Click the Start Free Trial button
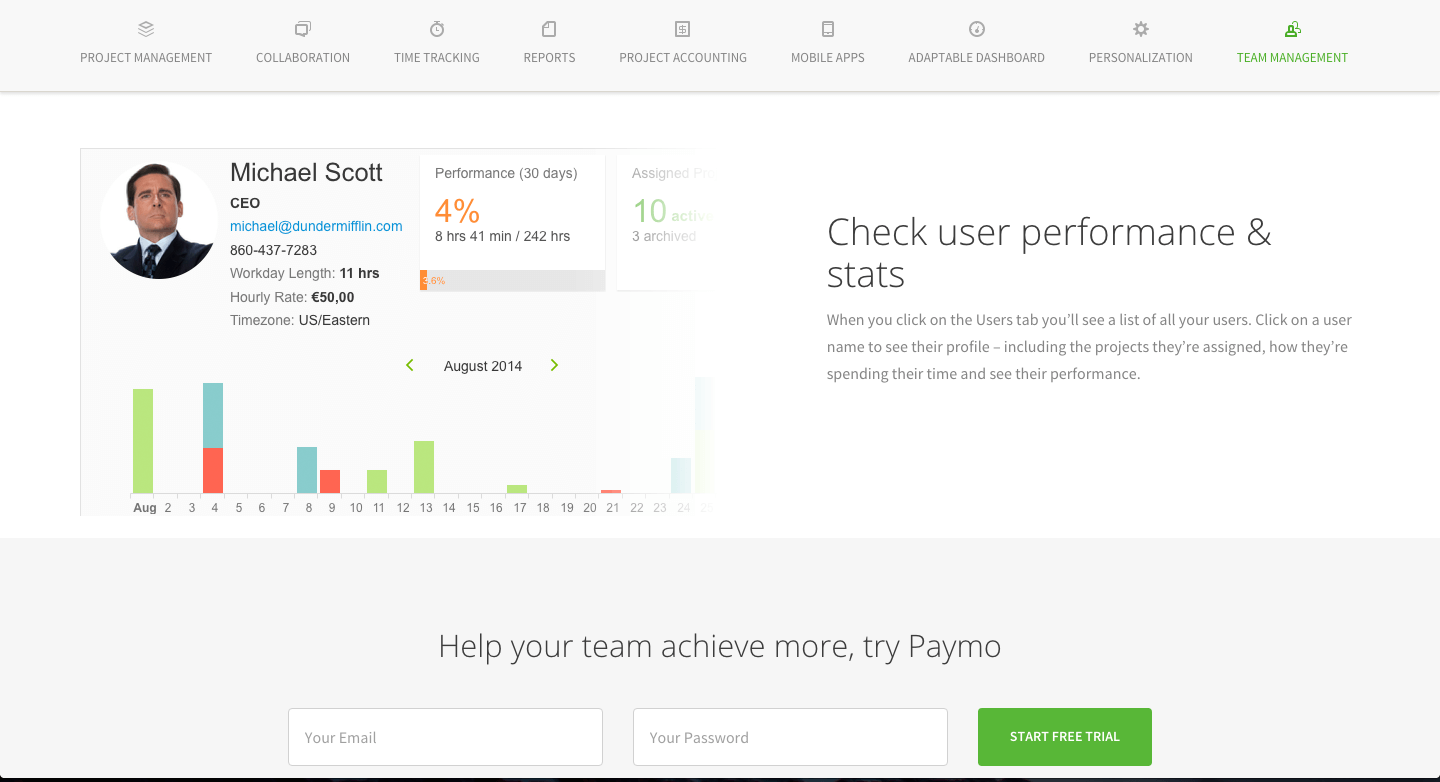 coord(1064,736)
